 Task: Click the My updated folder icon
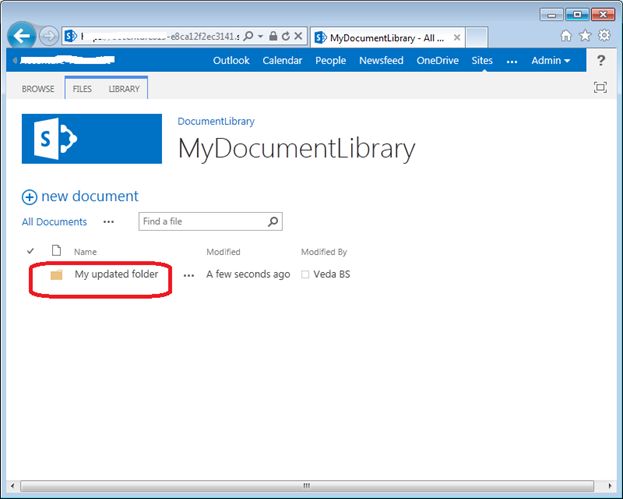tap(56, 275)
